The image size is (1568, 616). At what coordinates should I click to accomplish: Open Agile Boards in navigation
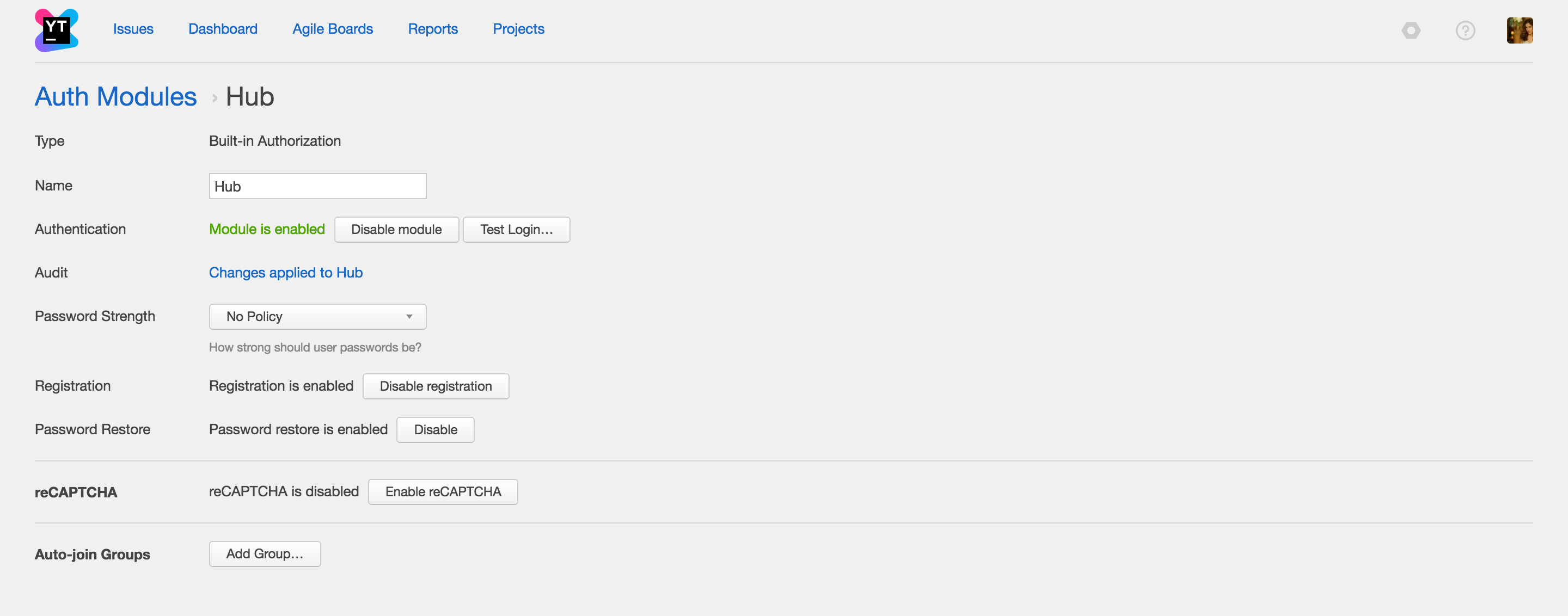[x=332, y=29]
